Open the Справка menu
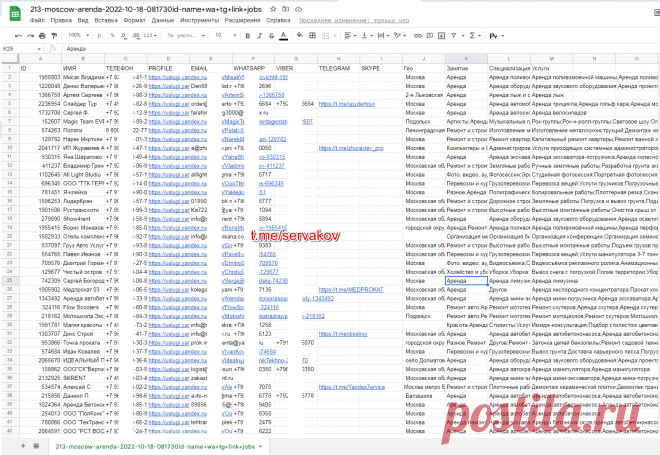This screenshot has height=455, width=660. [278, 20]
